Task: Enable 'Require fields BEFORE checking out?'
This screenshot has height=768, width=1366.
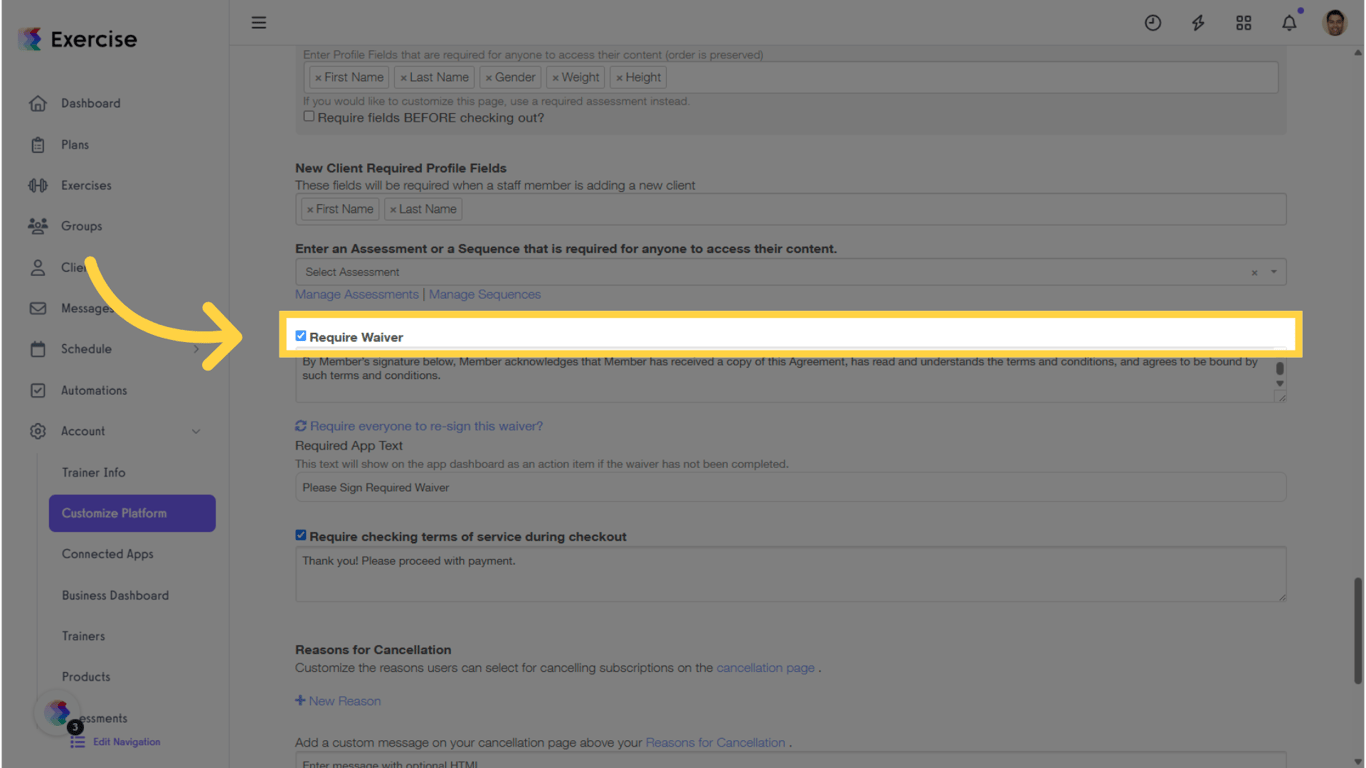Action: coord(309,115)
